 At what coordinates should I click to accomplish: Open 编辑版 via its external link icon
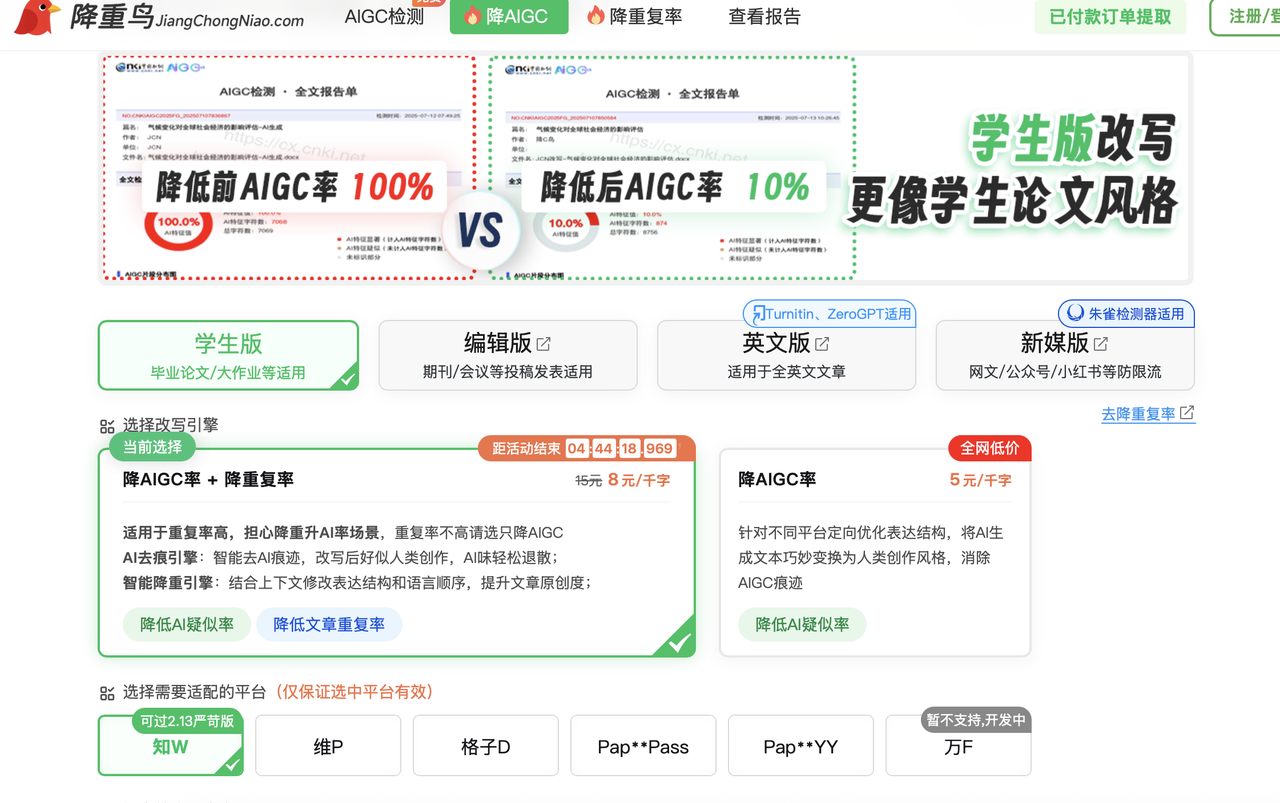click(542, 345)
